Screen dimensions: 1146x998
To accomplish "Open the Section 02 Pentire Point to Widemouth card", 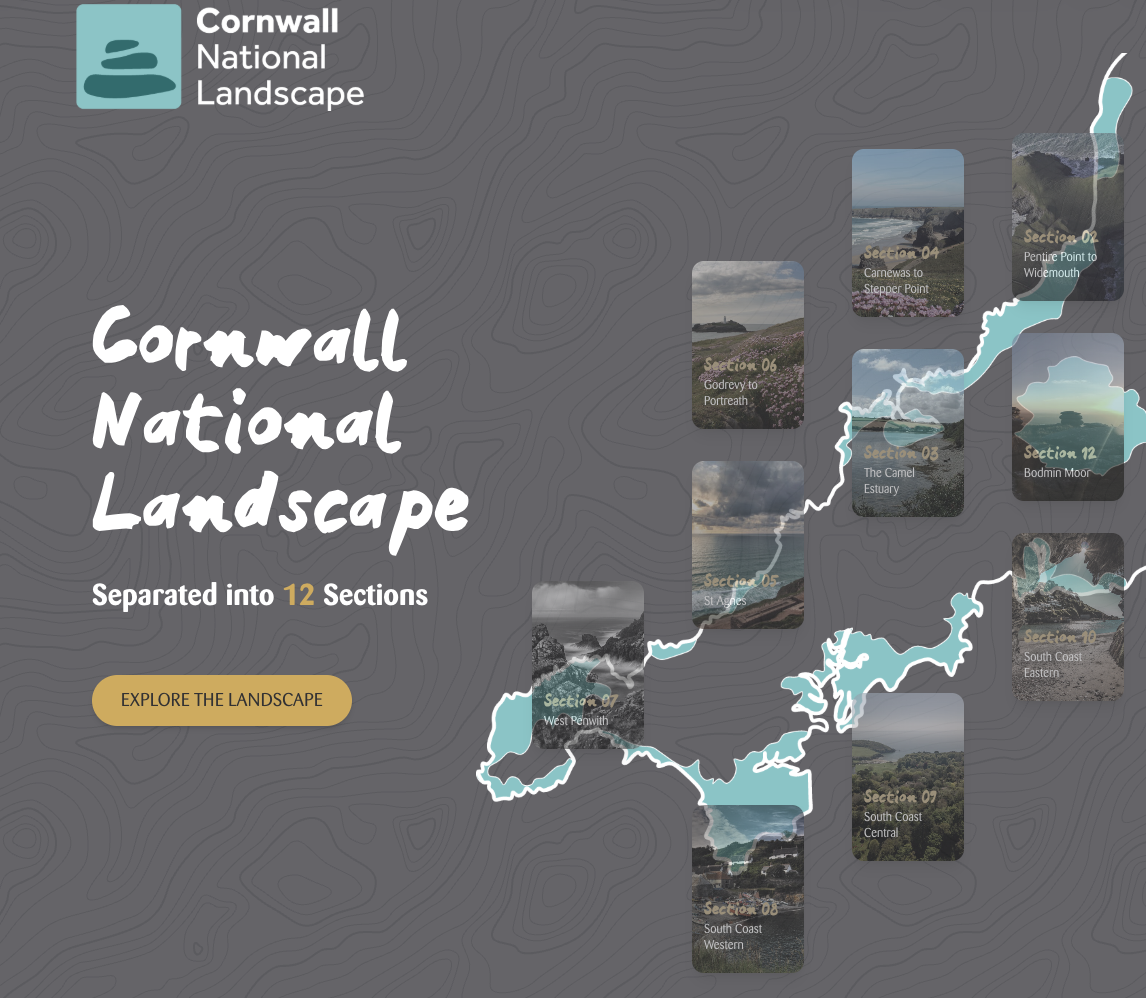I will (1067, 217).
